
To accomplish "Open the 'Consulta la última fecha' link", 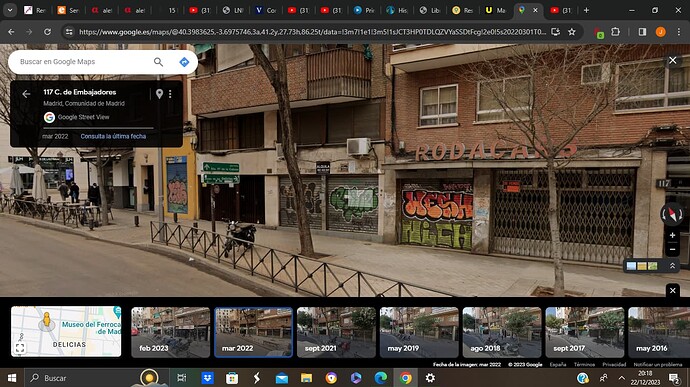I will pos(113,136).
